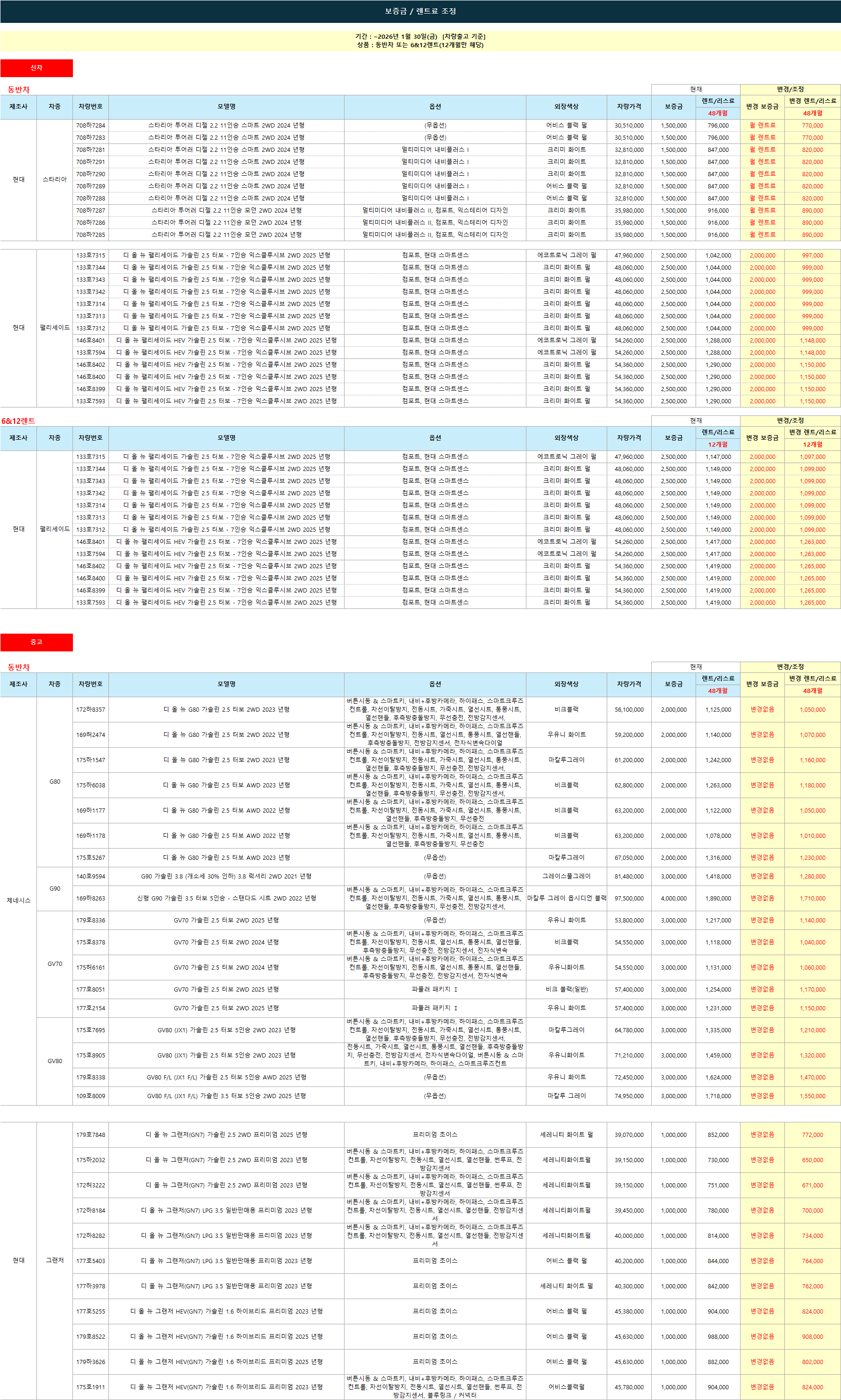Click the yellow 기간 notice banner
This screenshot has height=1400, width=841.
421,41
